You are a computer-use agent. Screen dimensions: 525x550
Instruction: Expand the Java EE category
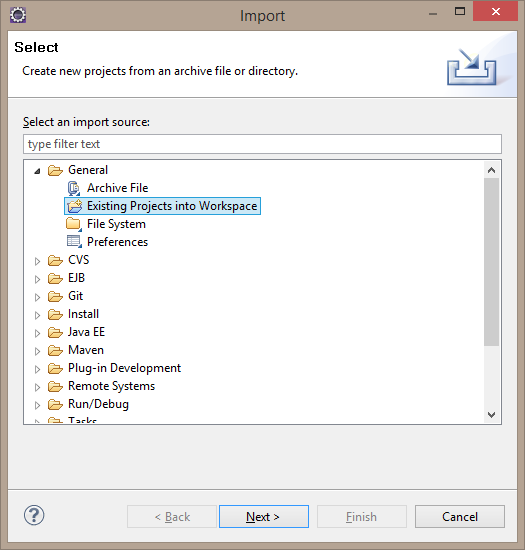[x=37, y=333]
